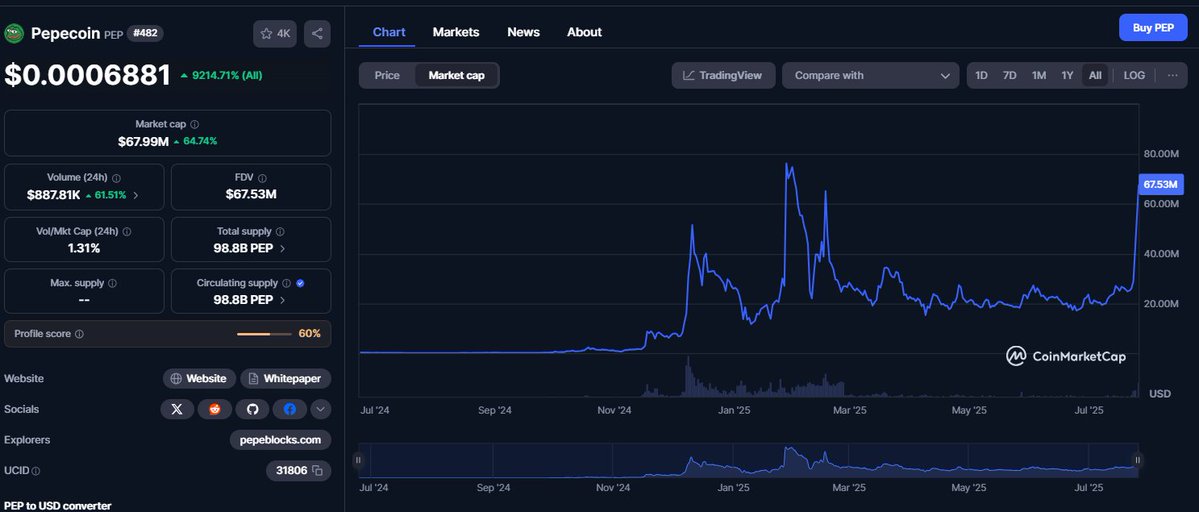The image size is (1199, 512).
Task: Open the Compare with dropdown
Action: pos(870,76)
